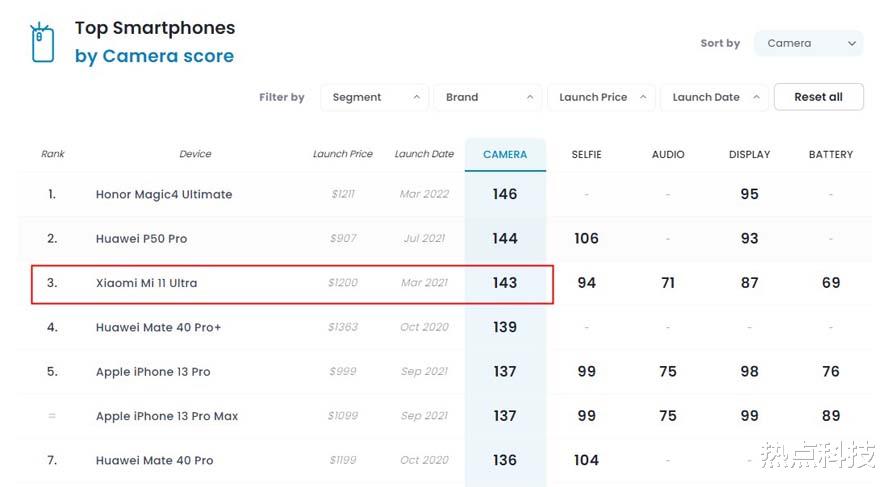Open the Huawei P50 Pro entry
Viewport: 890px width, 487px height.
point(141,239)
